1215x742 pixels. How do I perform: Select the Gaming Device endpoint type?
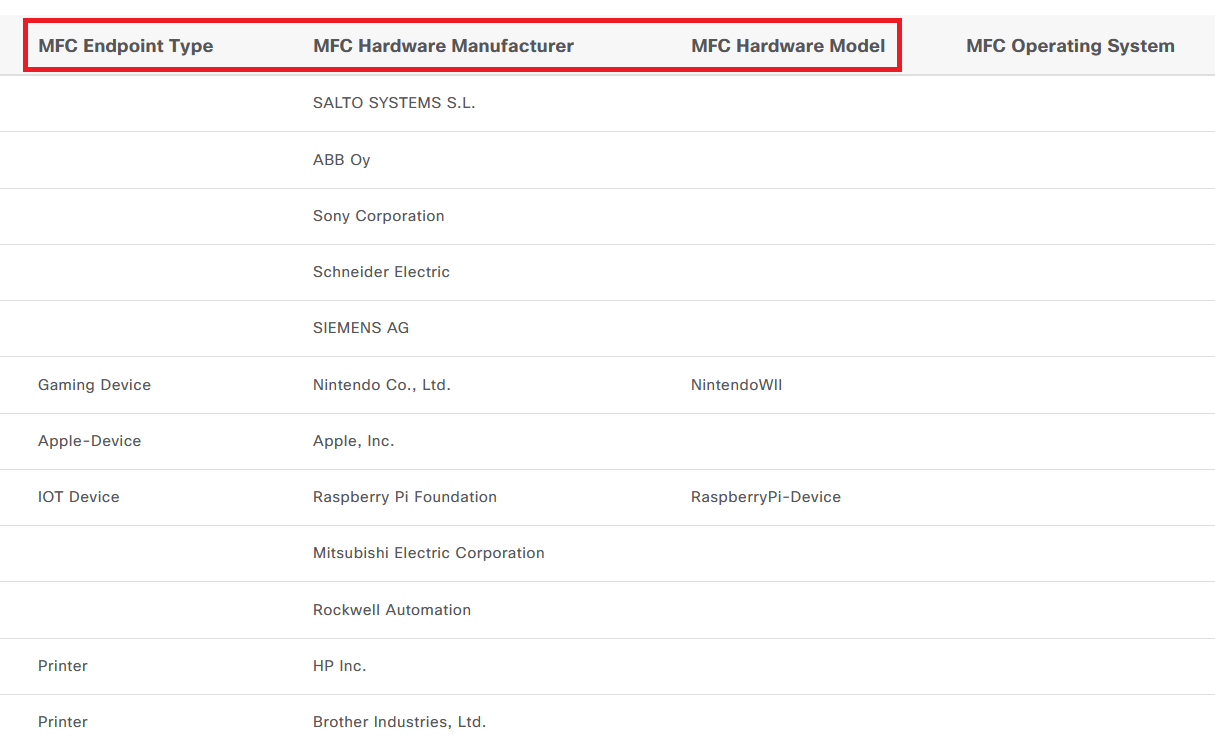coord(94,384)
